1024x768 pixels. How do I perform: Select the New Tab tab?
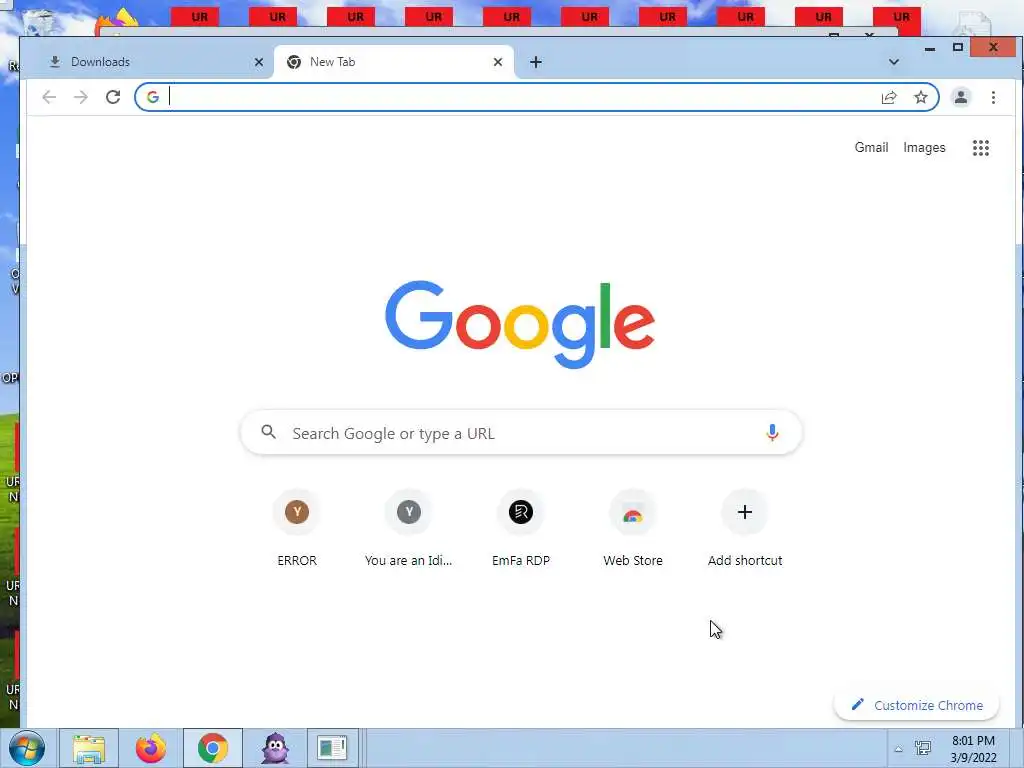coord(392,62)
